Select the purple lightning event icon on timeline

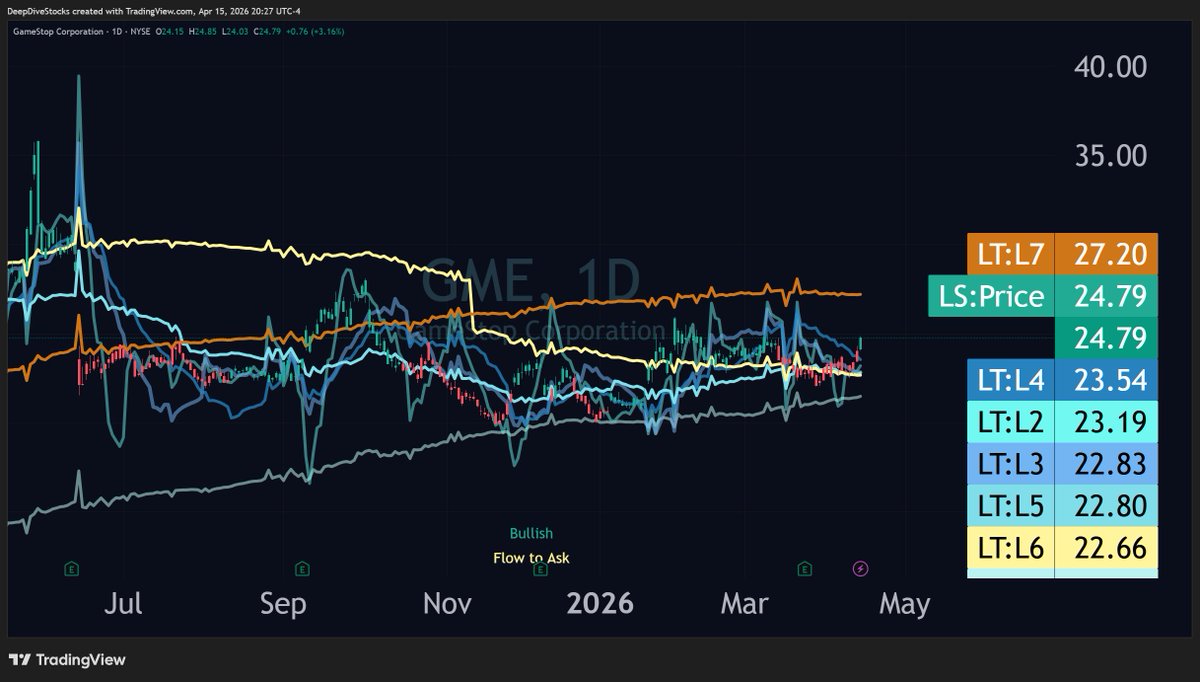pyautogui.click(x=858, y=570)
